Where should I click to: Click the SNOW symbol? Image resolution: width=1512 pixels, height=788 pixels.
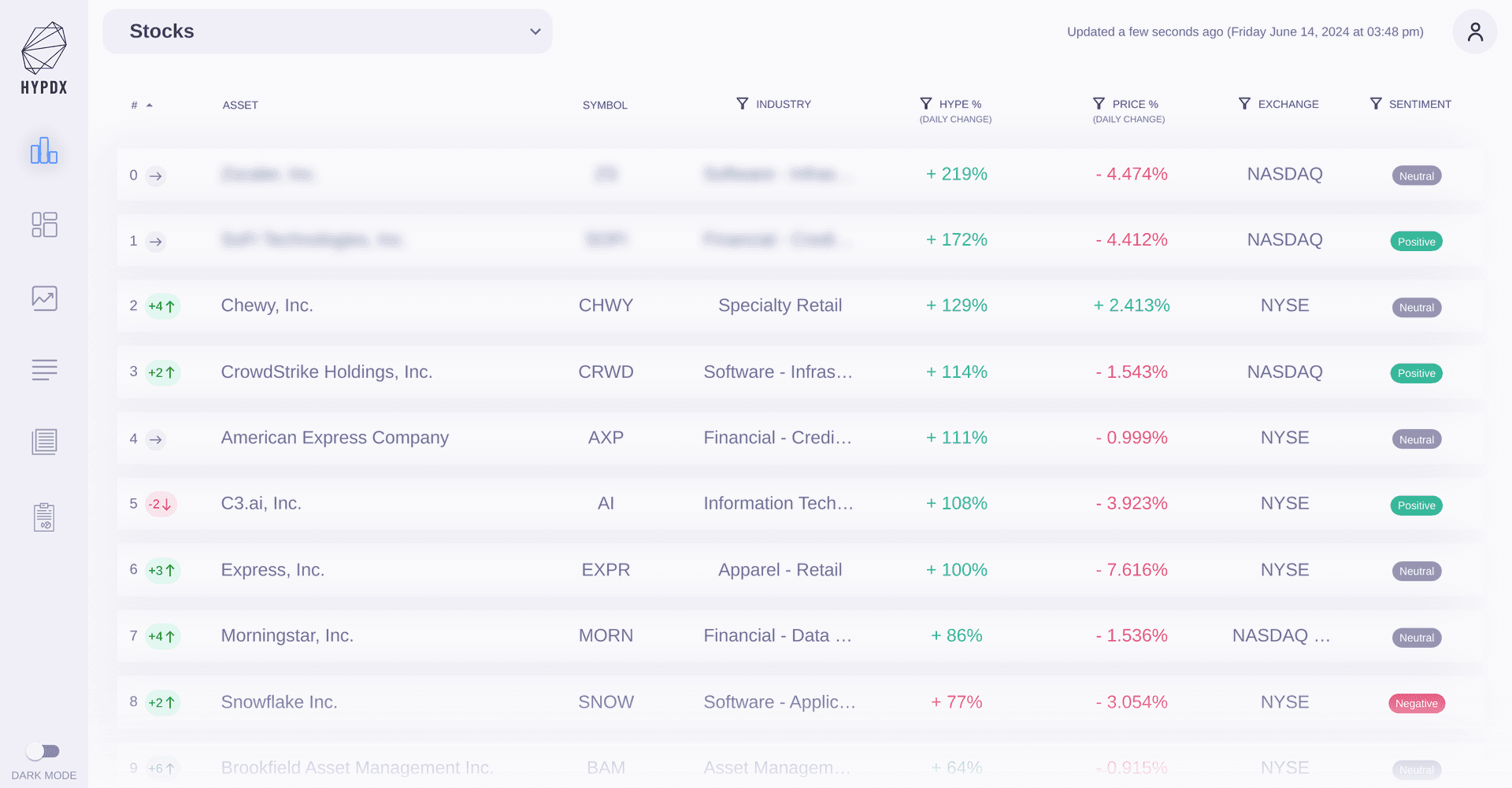tap(606, 701)
